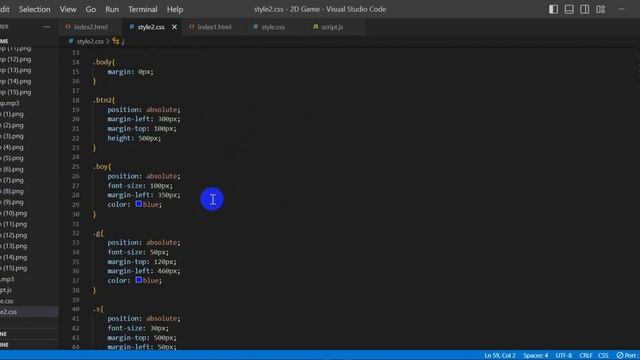Open the blue color swatch on line 29
The height and width of the screenshot is (360, 640).
tap(139, 204)
